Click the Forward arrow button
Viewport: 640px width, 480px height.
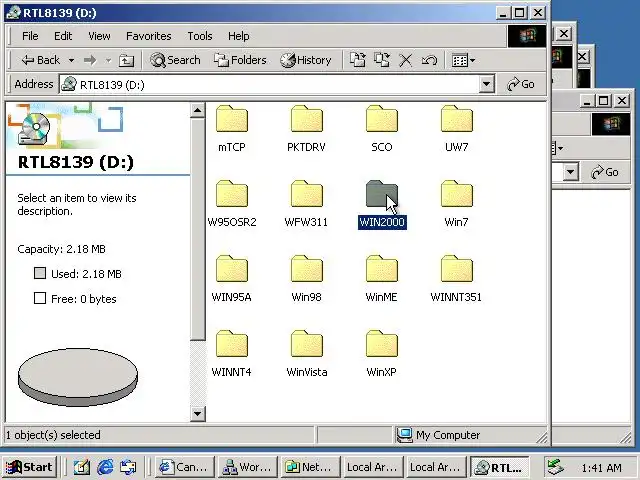pos(90,60)
